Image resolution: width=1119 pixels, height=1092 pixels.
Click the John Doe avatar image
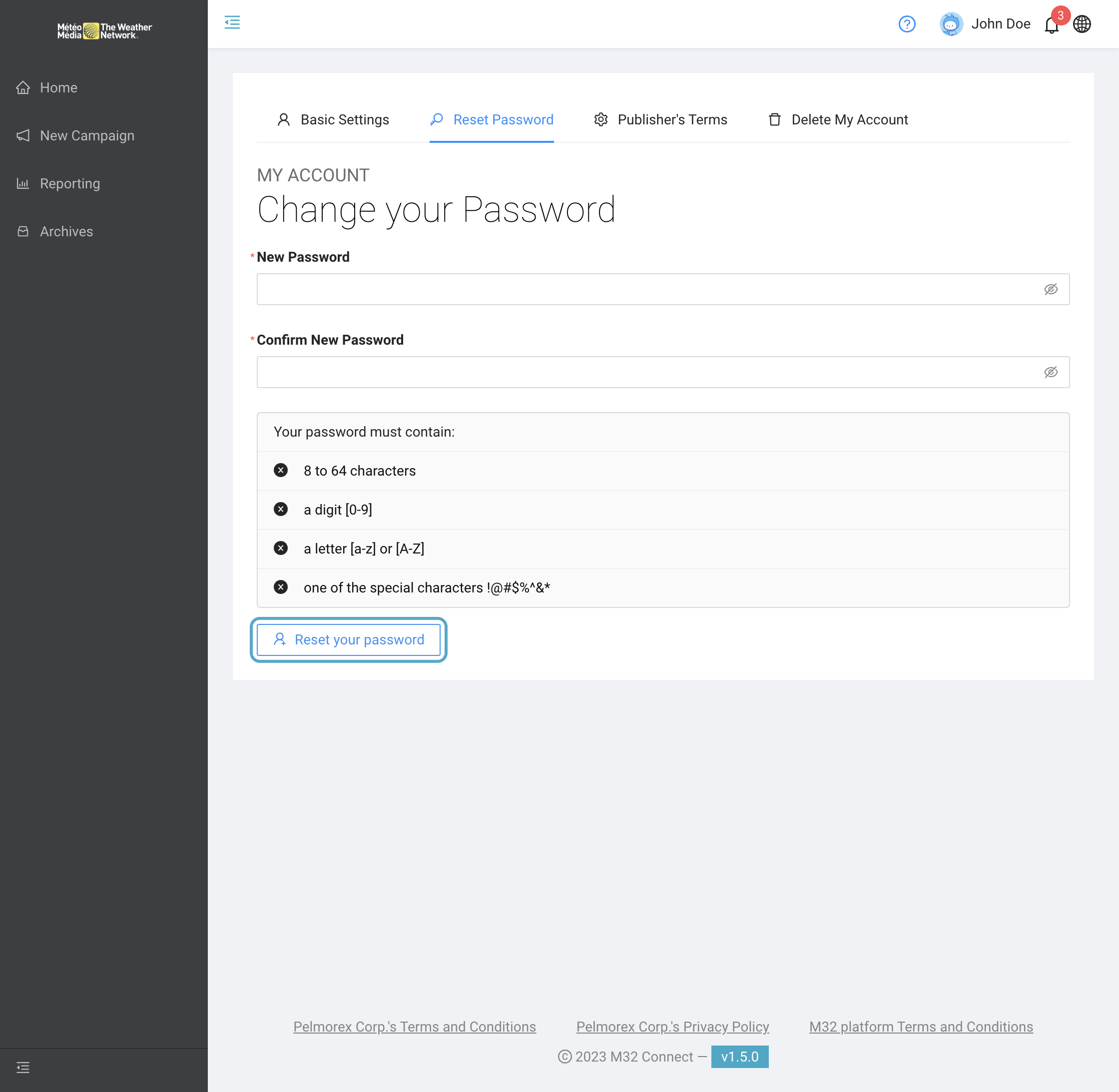[951, 24]
